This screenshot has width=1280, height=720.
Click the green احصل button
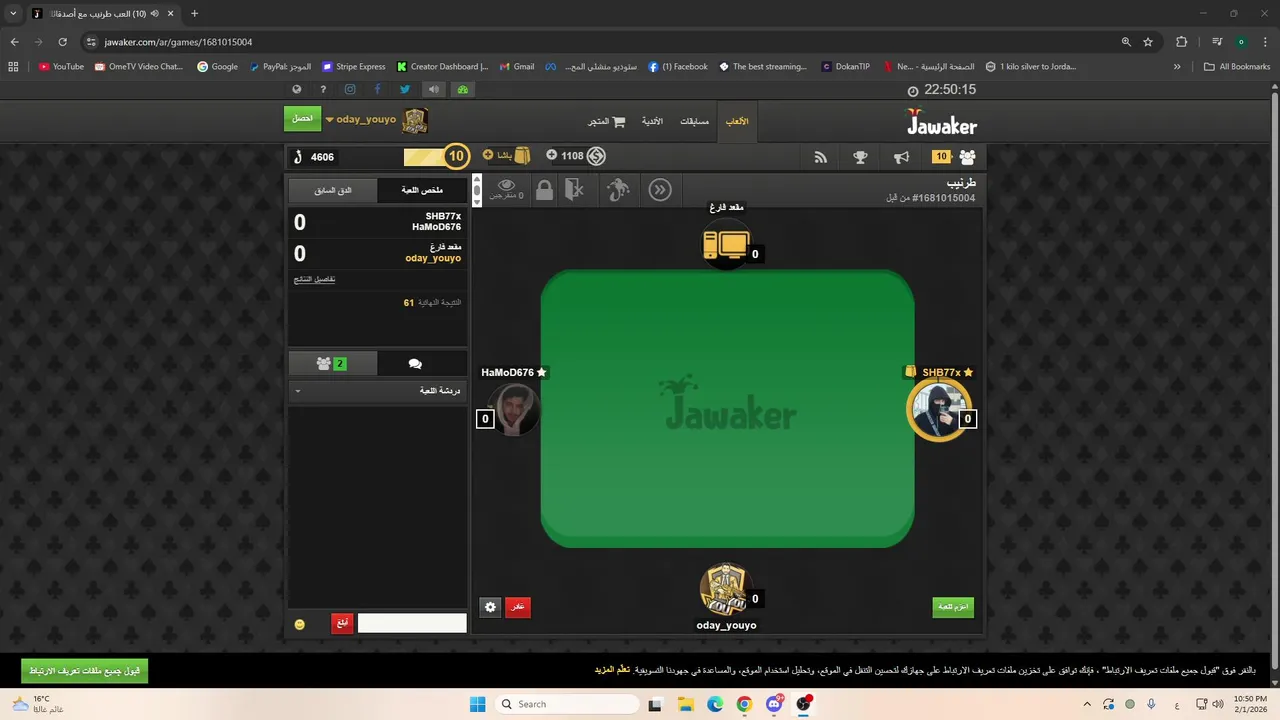[302, 119]
